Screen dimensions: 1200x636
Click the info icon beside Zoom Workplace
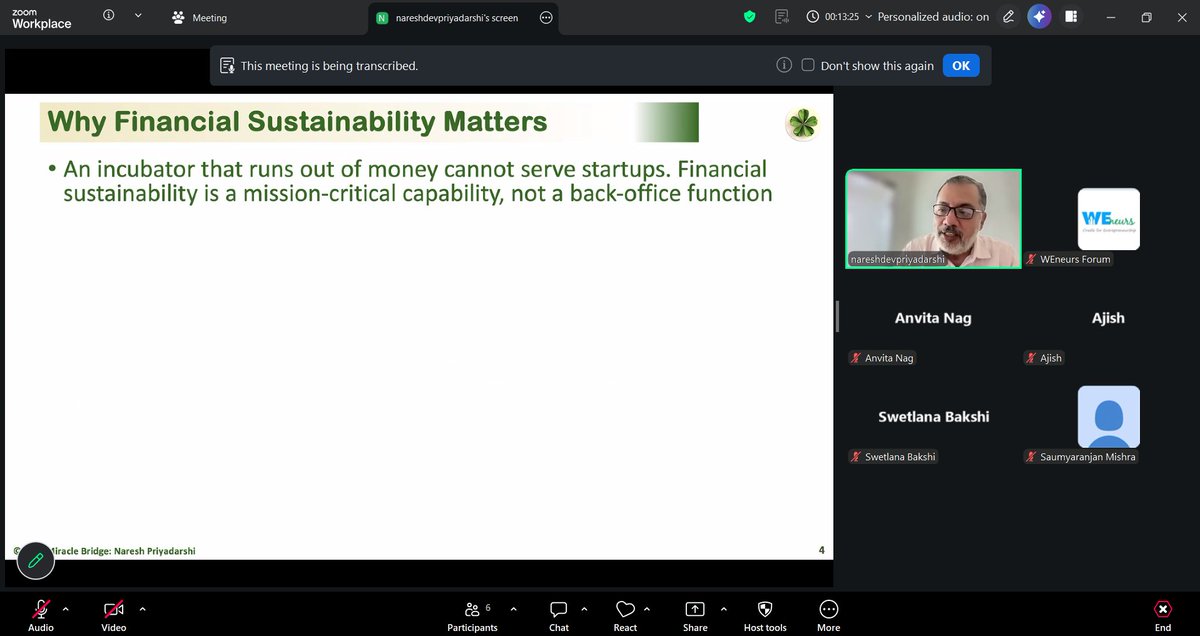[x=108, y=16]
